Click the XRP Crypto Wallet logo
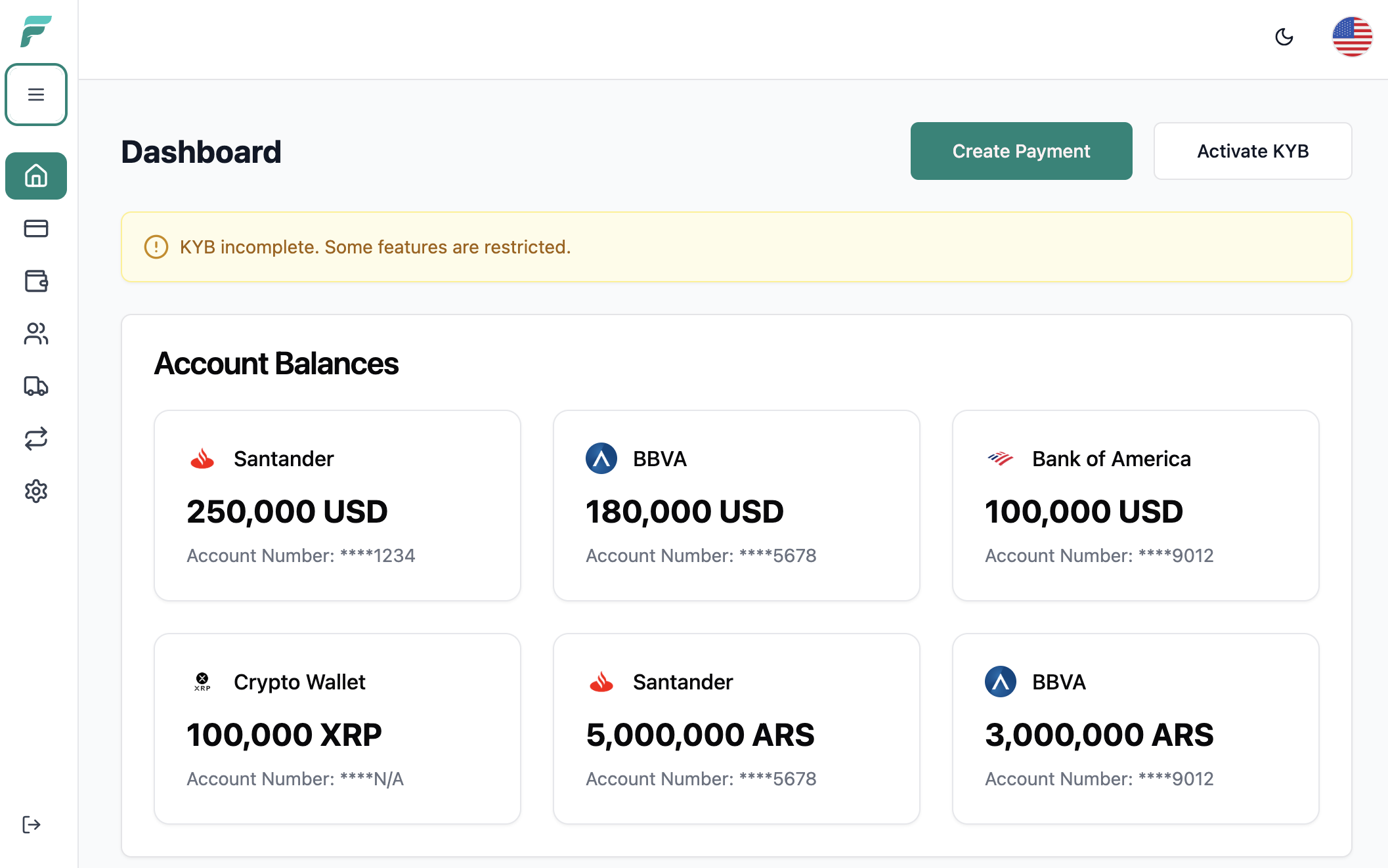Image resolution: width=1388 pixels, height=868 pixels. [202, 682]
